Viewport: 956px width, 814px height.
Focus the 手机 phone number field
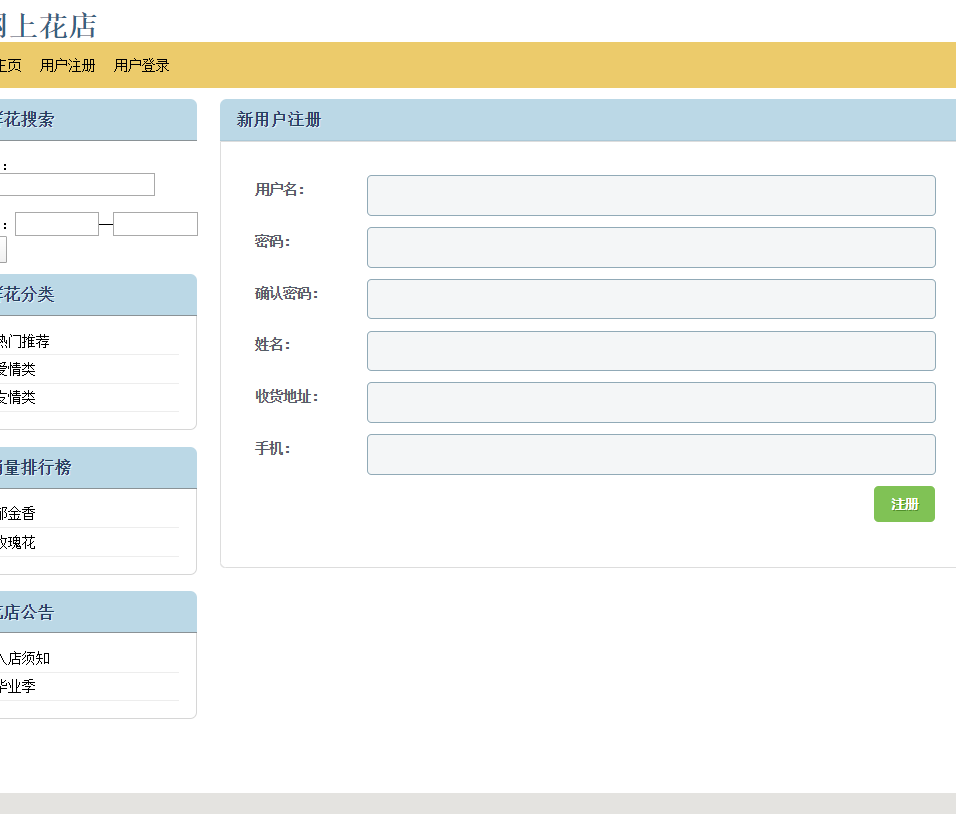651,454
